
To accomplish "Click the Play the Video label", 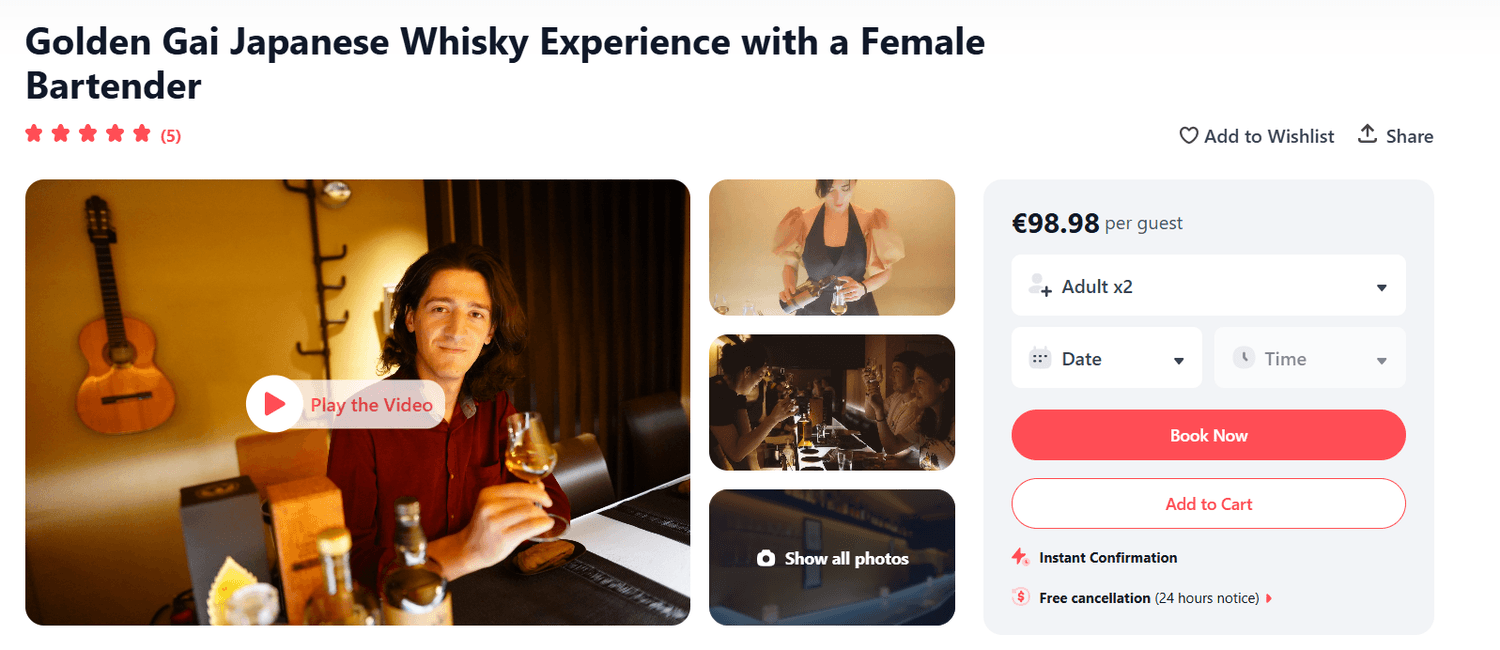I will (x=371, y=405).
